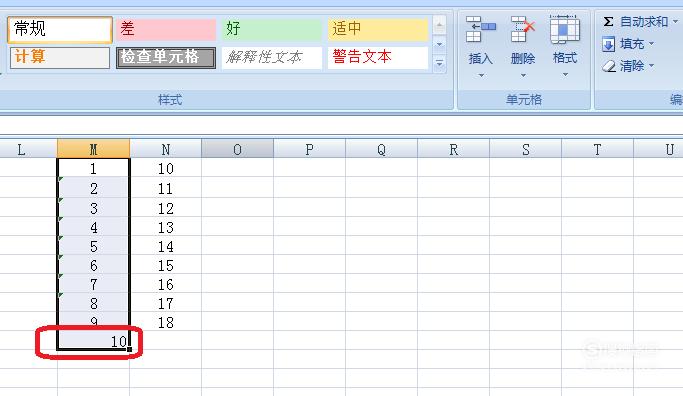Image resolution: width=683 pixels, height=396 pixels.
Task: Select column P header
Action: (x=309, y=149)
